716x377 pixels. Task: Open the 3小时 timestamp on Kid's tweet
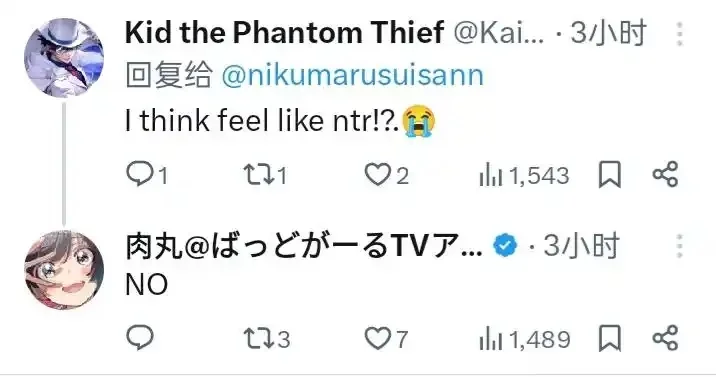tap(608, 33)
